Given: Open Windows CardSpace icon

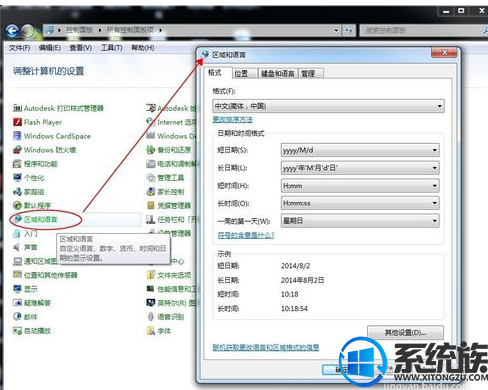Looking at the screenshot, I should click(x=17, y=136).
